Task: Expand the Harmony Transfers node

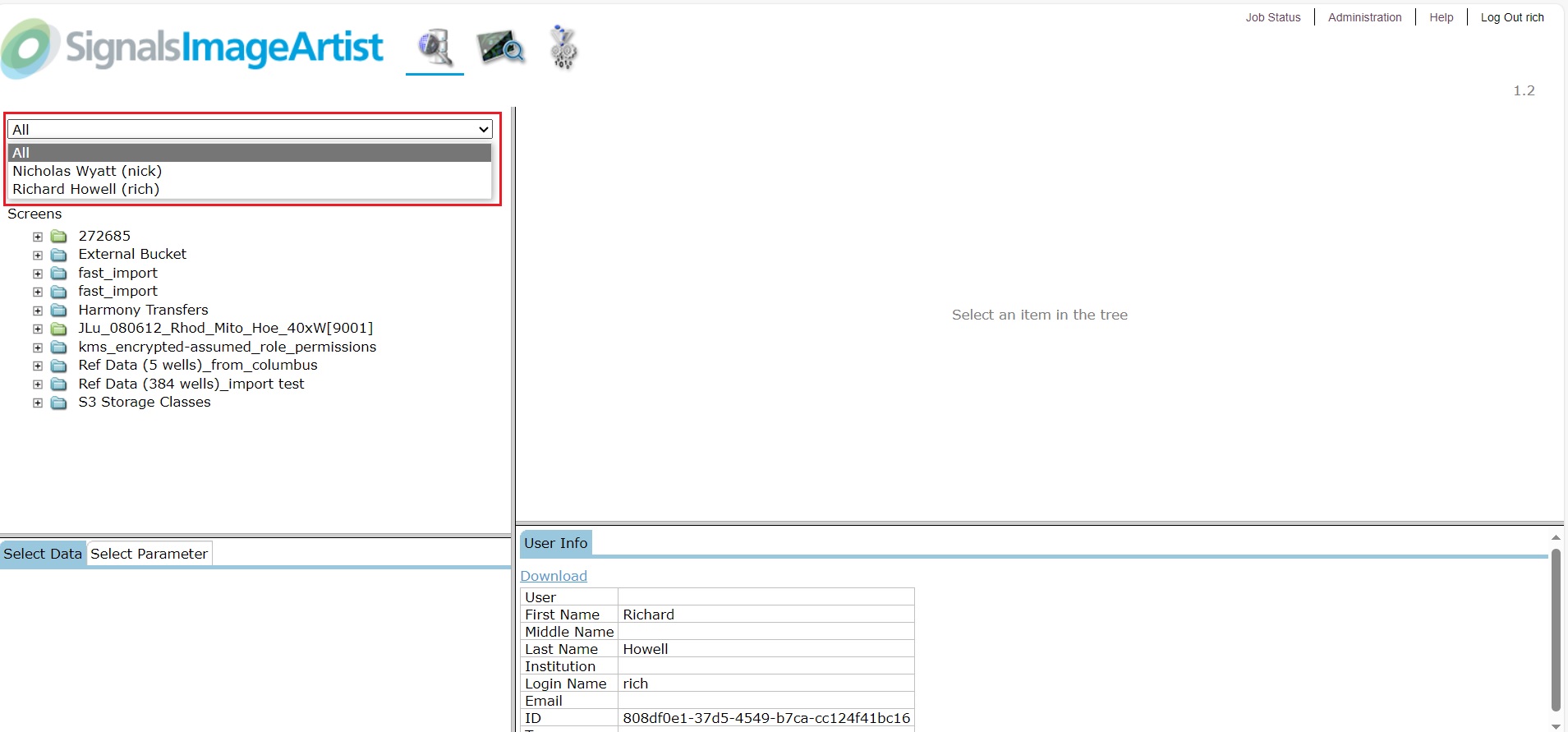Action: click(x=38, y=311)
